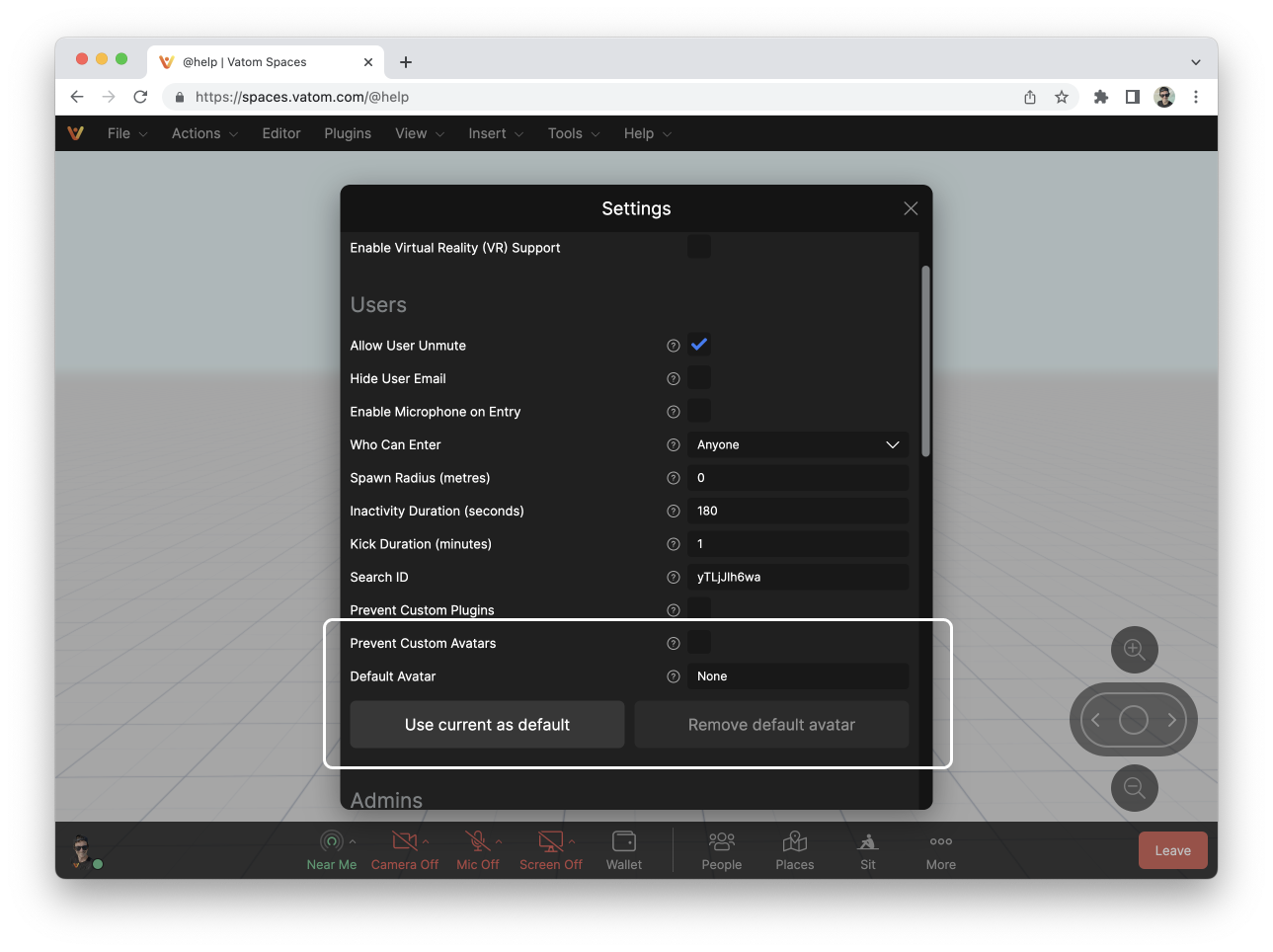Viewport: 1273px width, 952px height.
Task: Click Use current as default button
Action: pyautogui.click(x=487, y=725)
